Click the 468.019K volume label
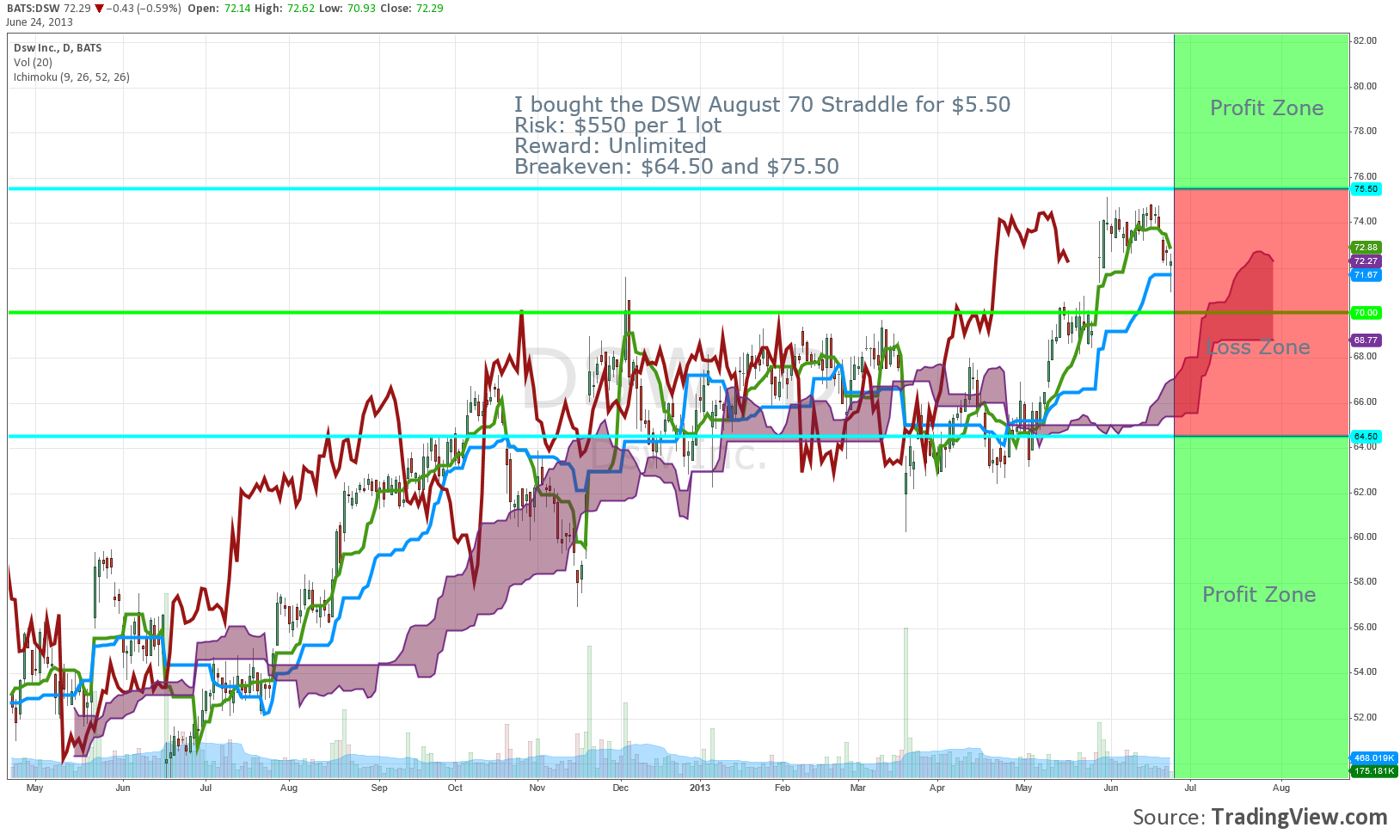The height and width of the screenshot is (840, 1400). point(1373,758)
